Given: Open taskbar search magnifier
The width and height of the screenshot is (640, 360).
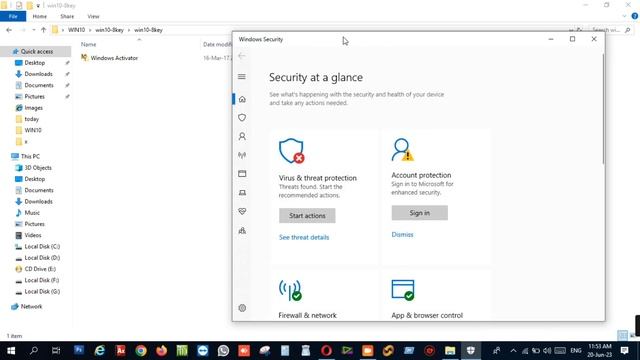Looking at the screenshot, I should click(x=34, y=351).
